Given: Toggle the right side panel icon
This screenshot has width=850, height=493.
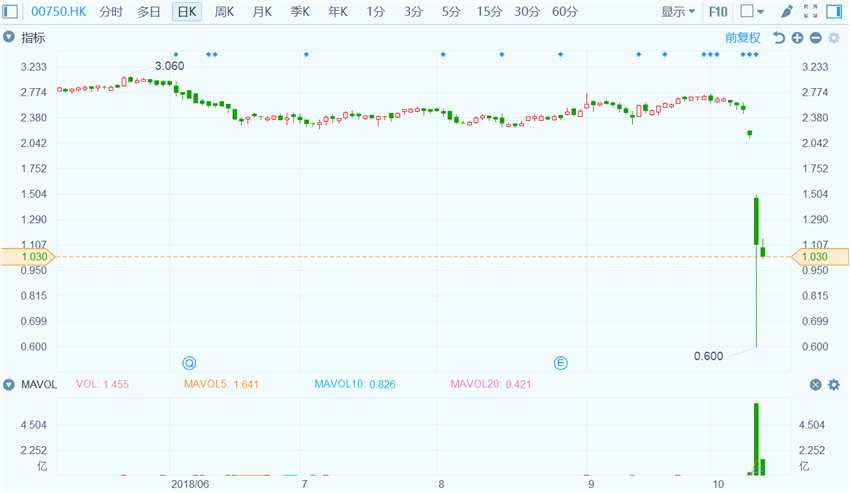Looking at the screenshot, I should (834, 11).
